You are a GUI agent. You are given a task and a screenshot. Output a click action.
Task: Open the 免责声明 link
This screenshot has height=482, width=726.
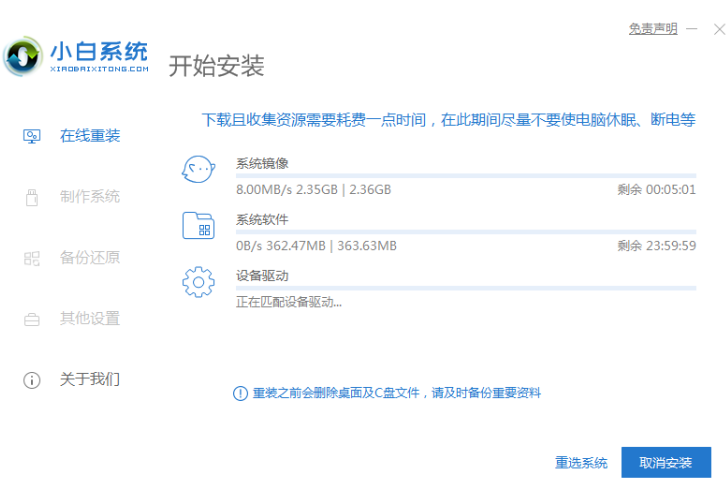click(652, 29)
